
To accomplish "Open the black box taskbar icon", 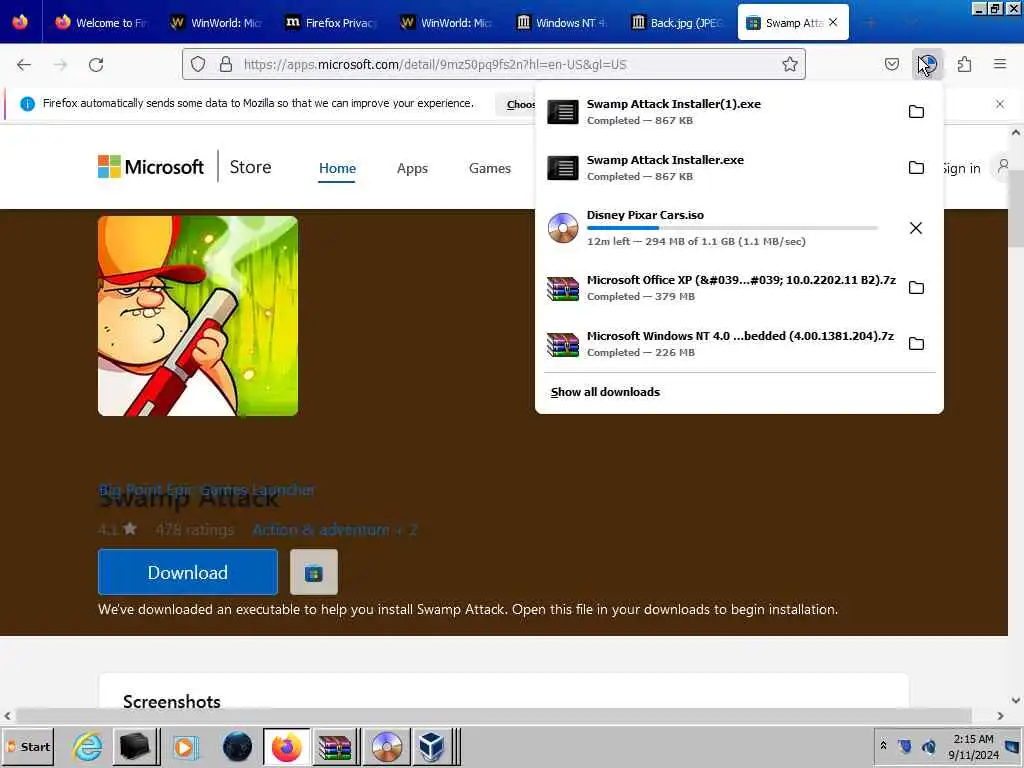I will [x=135, y=746].
